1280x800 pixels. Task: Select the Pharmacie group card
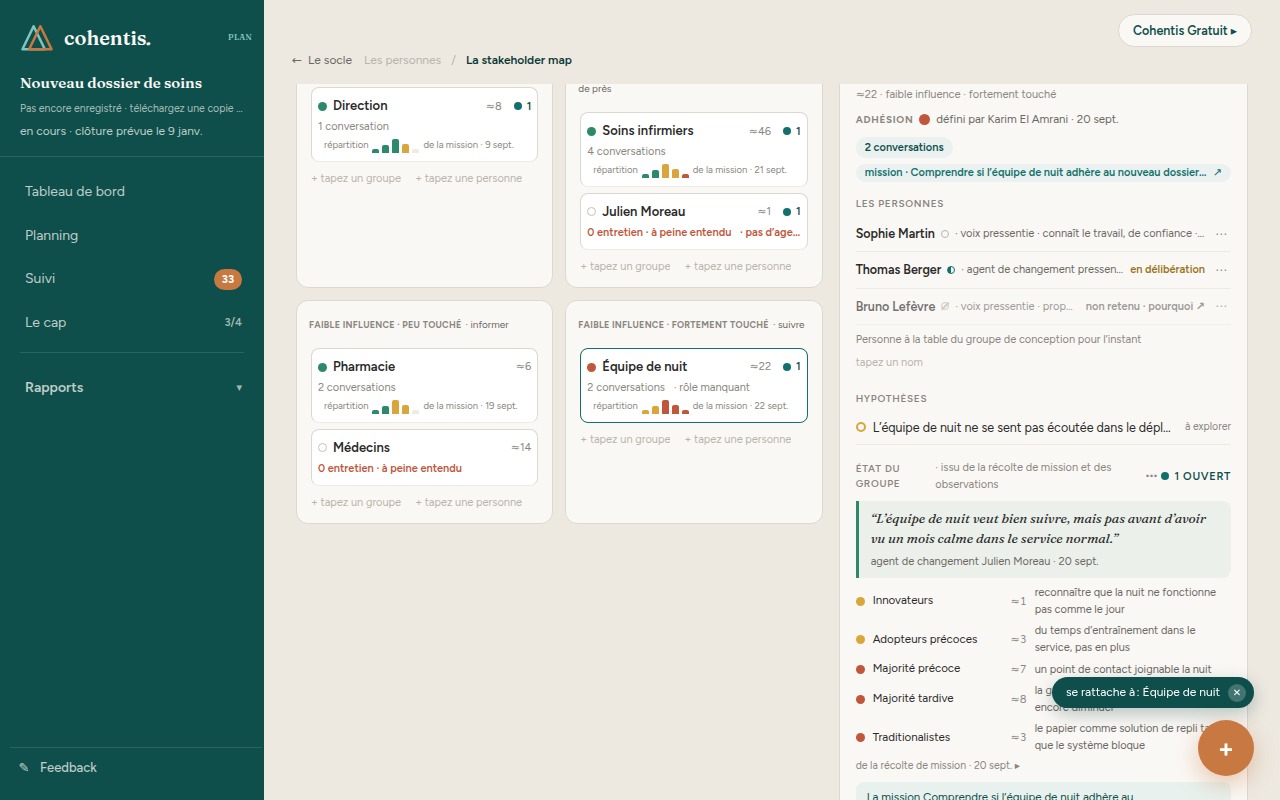(424, 385)
